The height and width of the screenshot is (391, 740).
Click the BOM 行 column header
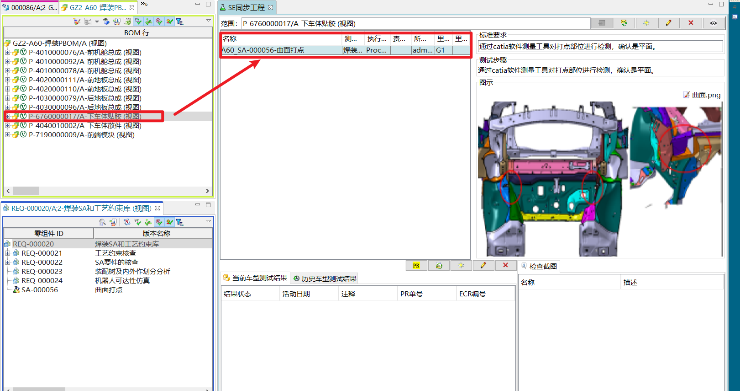click(x=108, y=33)
